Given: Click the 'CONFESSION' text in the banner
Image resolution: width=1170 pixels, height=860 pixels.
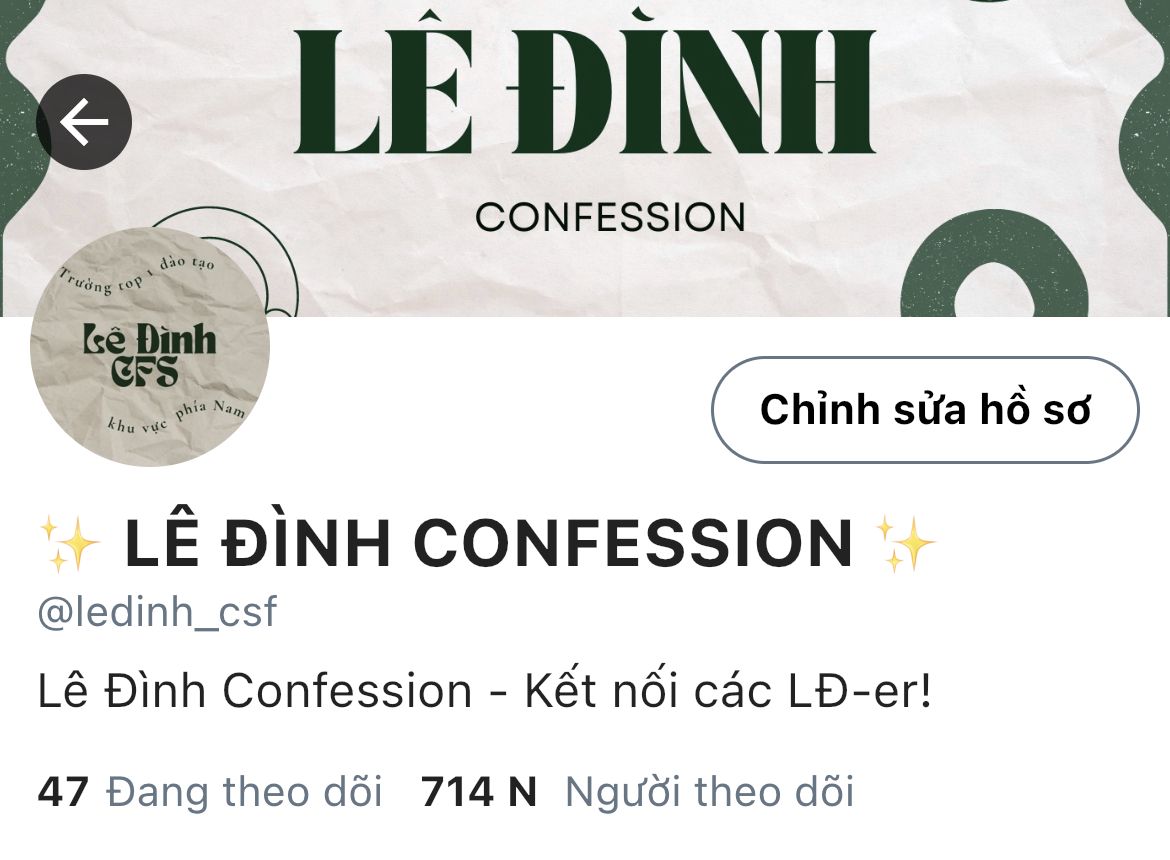Looking at the screenshot, I should click(610, 217).
